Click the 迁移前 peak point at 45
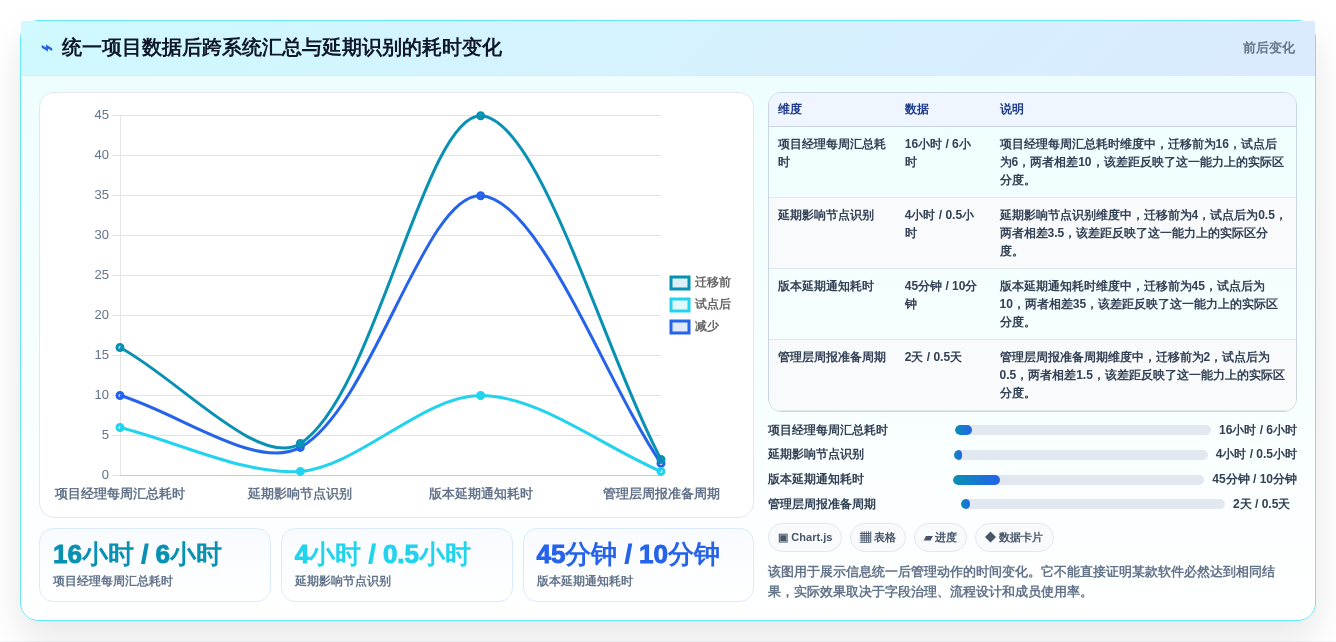This screenshot has width=1336, height=642. 481,116
